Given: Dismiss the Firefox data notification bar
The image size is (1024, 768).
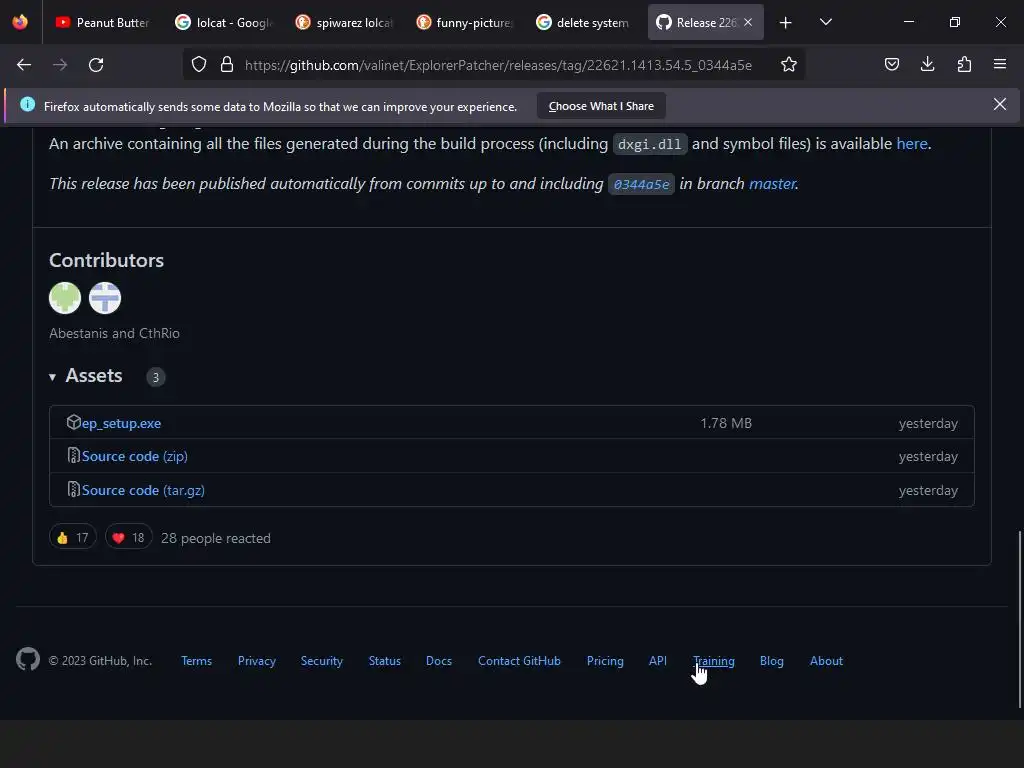Looking at the screenshot, I should (x=1000, y=105).
